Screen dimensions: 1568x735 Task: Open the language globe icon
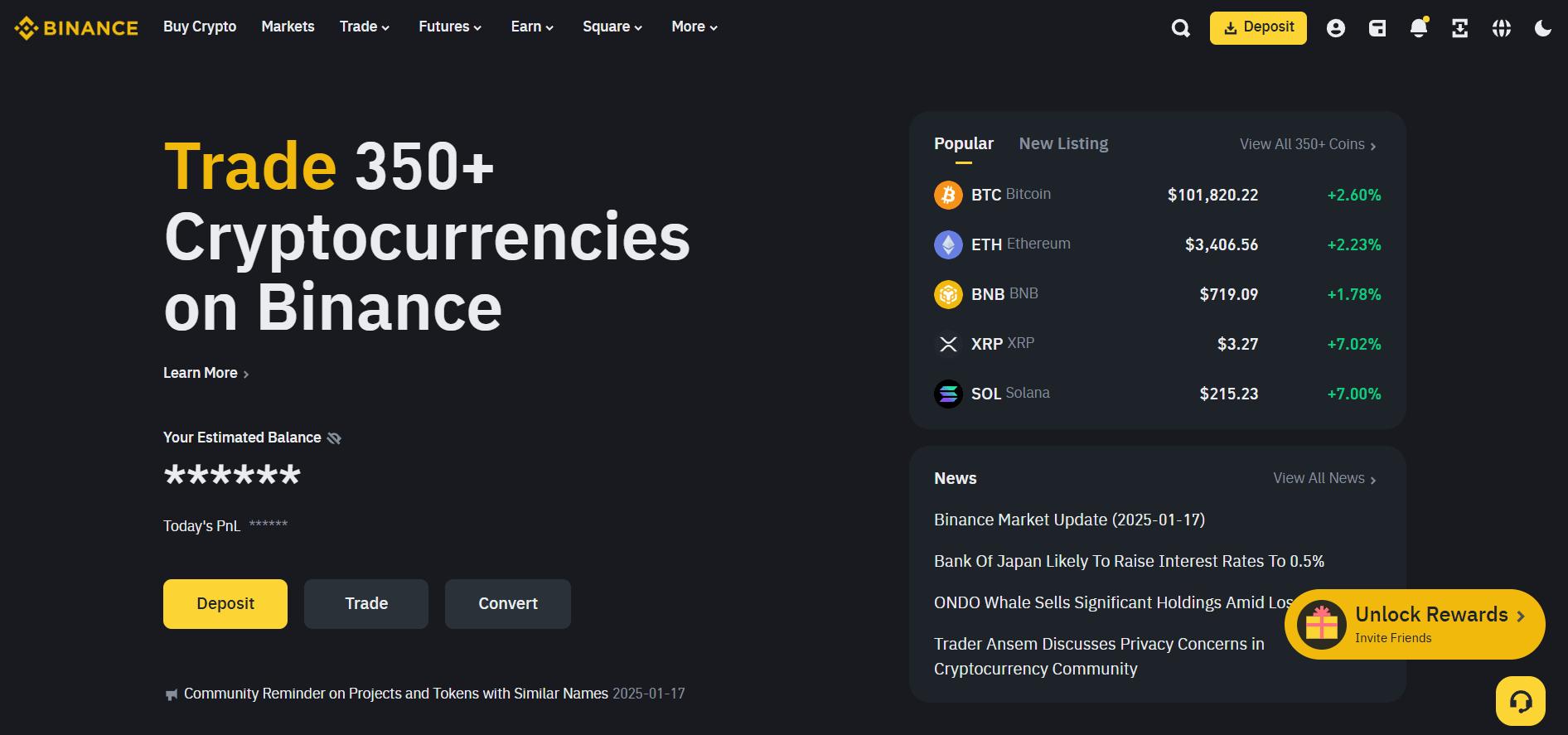pos(1501,28)
